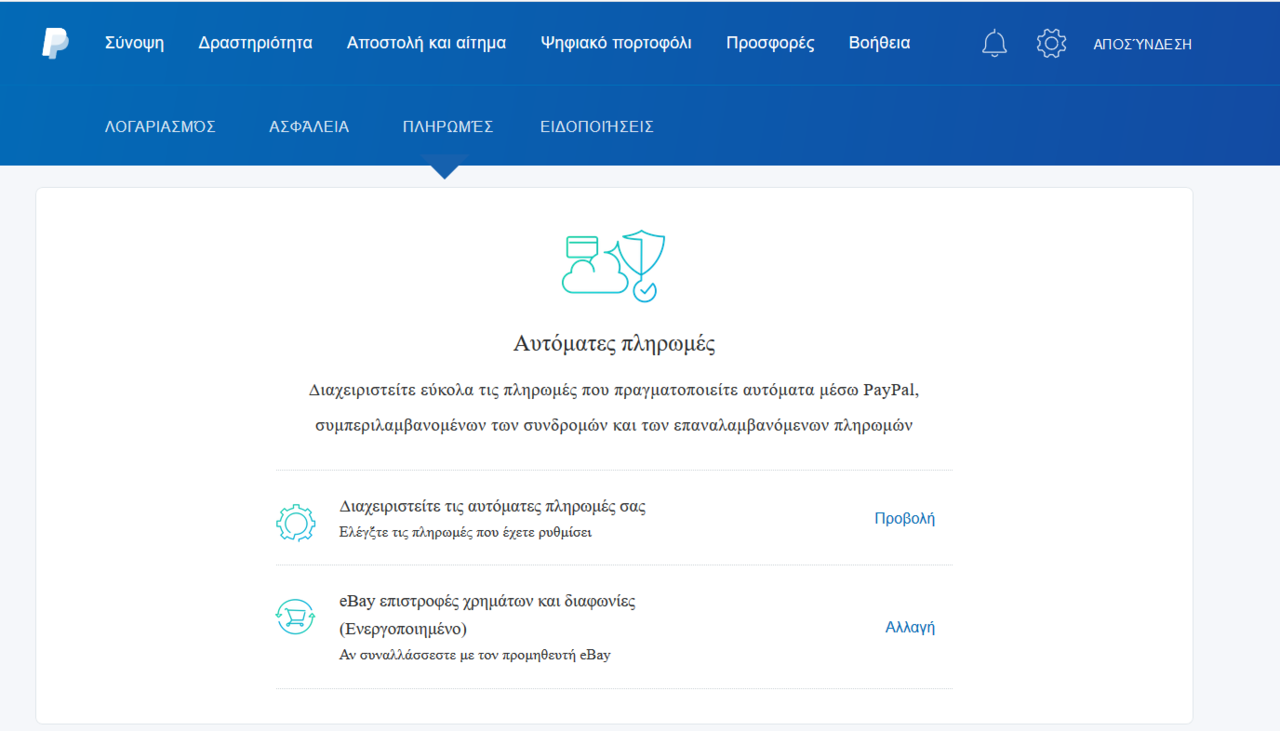The image size is (1280, 731).
Task: Click the Προβολή link for automatic payments
Action: tap(905, 518)
